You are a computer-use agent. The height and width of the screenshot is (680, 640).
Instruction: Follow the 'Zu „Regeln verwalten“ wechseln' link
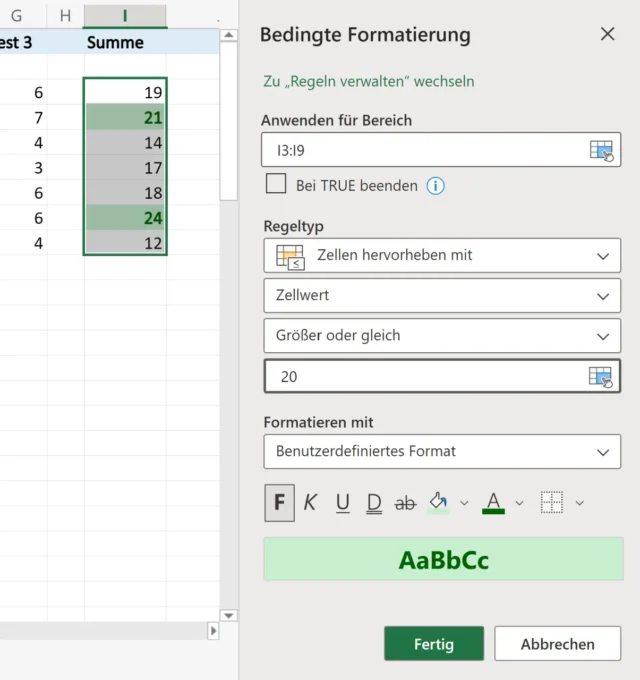[x=368, y=81]
